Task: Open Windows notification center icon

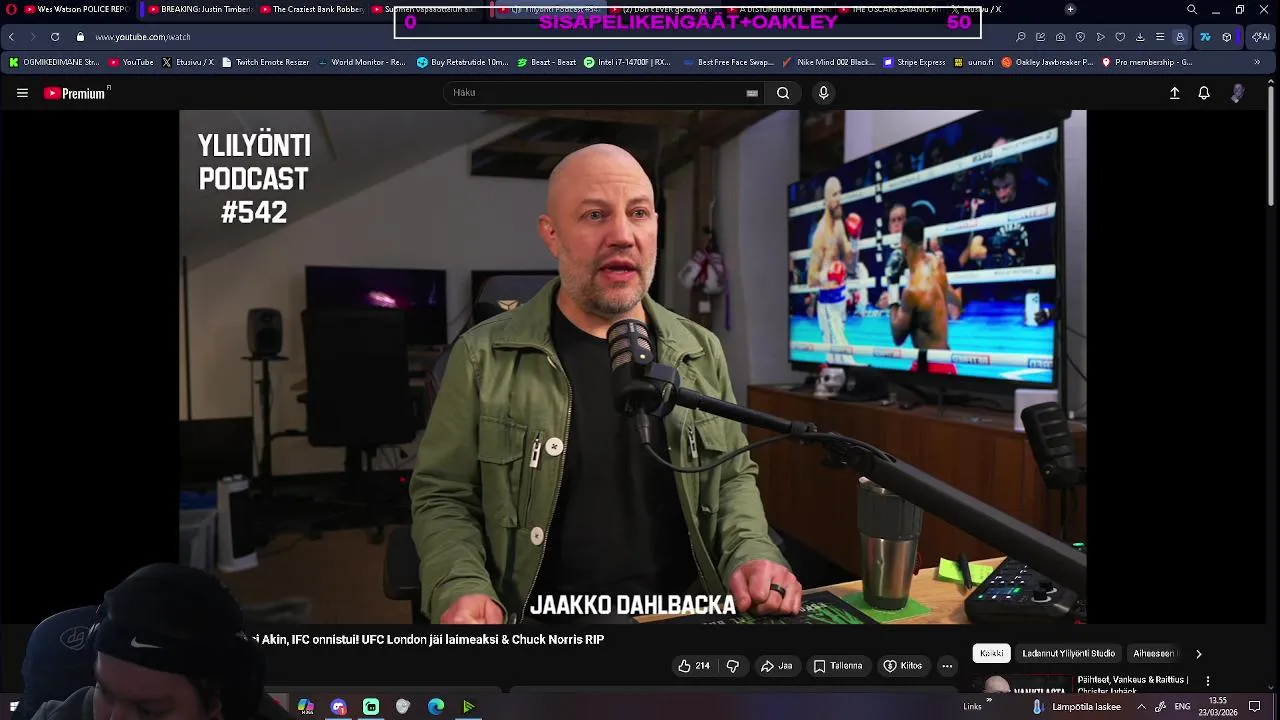Action: coord(1255,707)
